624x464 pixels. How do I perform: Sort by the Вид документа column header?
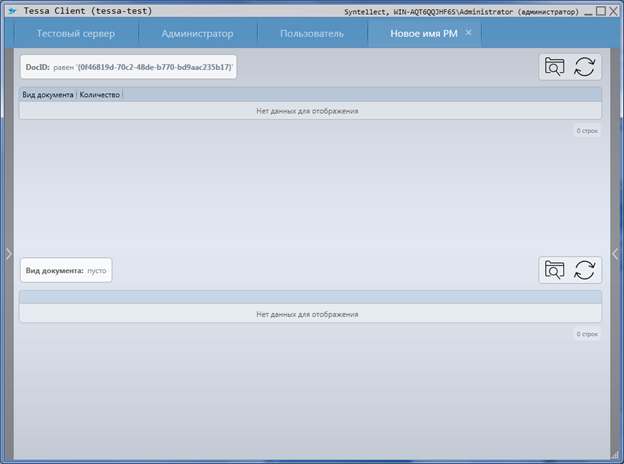click(48, 95)
